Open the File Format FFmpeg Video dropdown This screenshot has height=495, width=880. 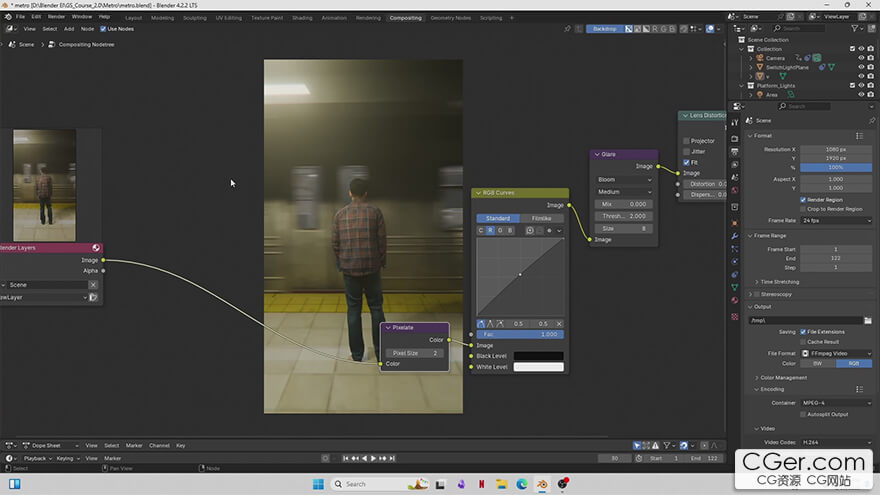(836, 354)
